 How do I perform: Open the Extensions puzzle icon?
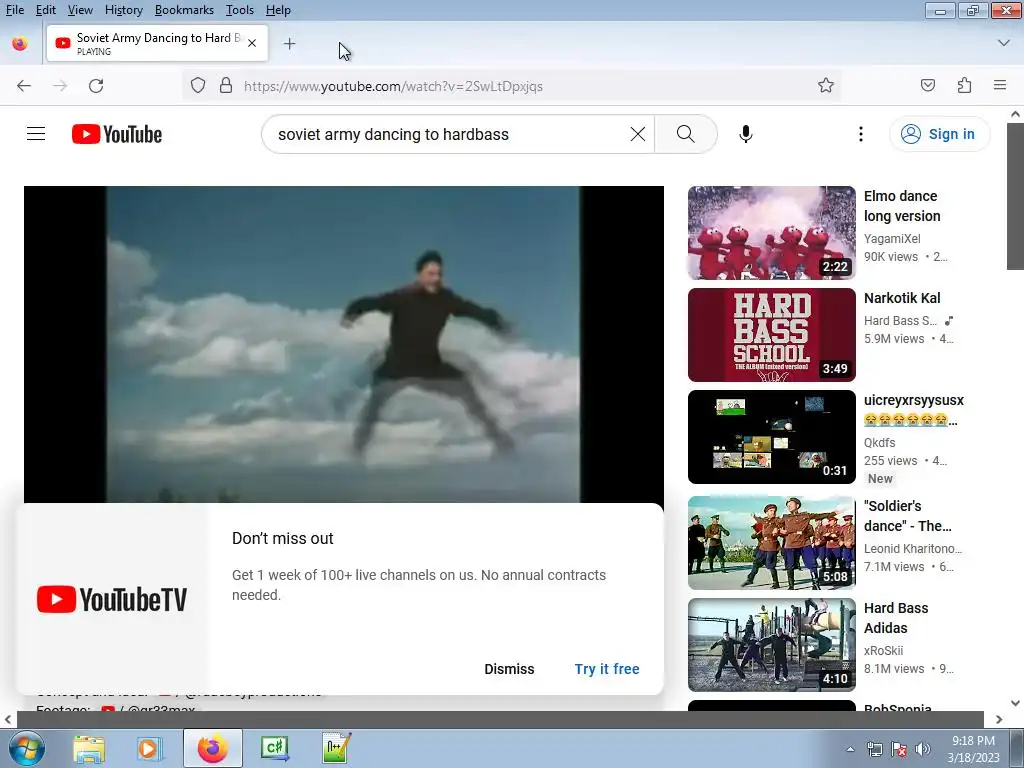(x=965, y=86)
